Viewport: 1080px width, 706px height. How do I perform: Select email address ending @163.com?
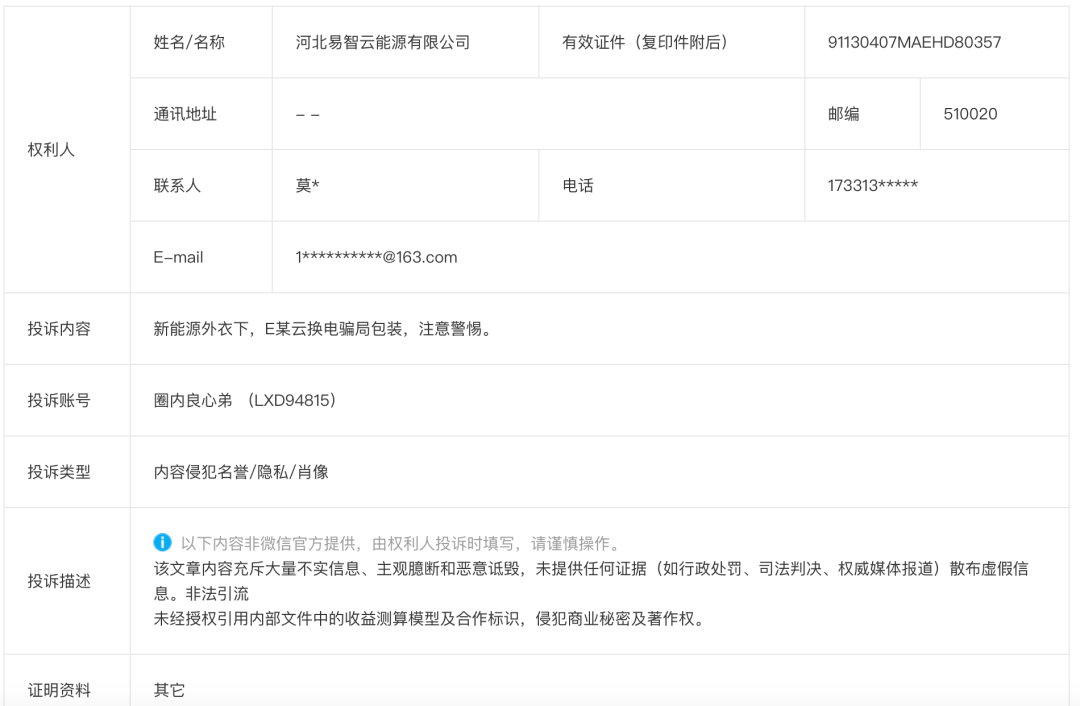point(376,257)
